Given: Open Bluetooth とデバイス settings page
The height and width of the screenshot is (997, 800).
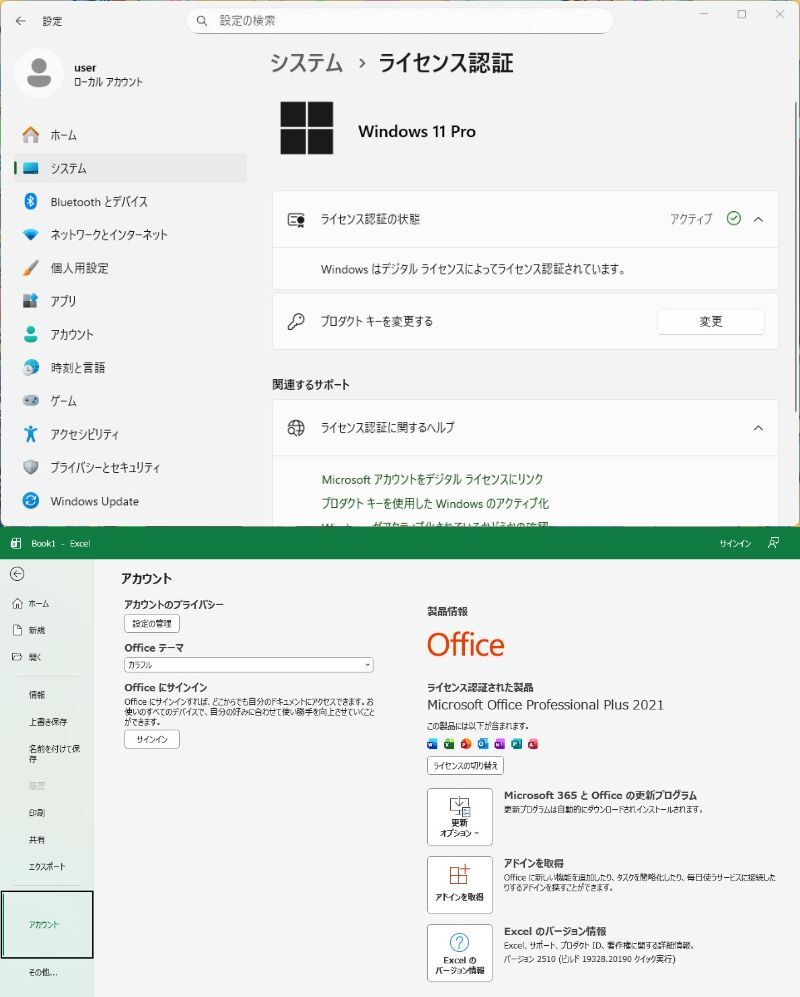Looking at the screenshot, I should click(130, 202).
